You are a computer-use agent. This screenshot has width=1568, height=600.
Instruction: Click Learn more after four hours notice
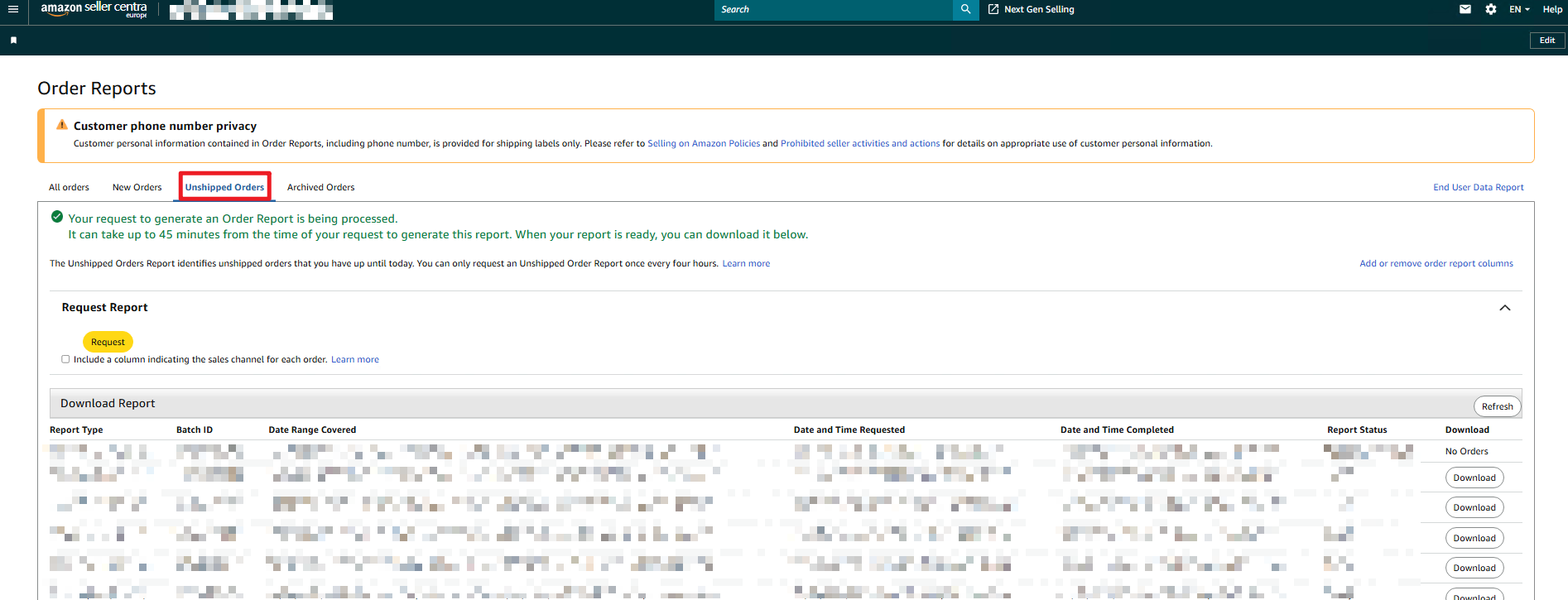(x=745, y=263)
